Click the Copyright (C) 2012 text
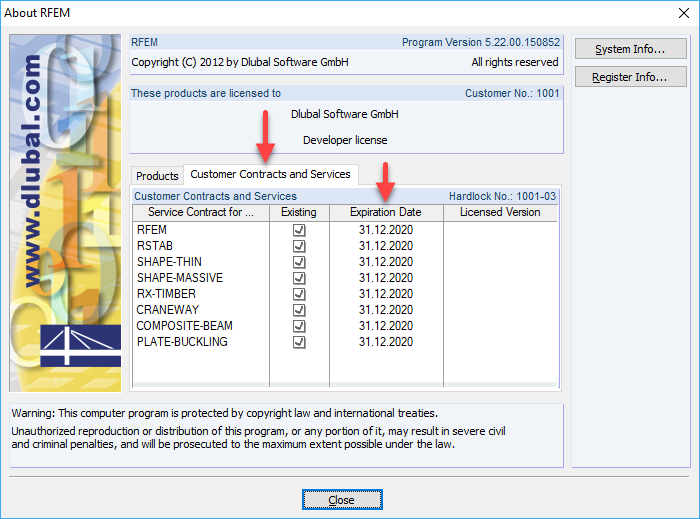The image size is (700, 519). 240,62
